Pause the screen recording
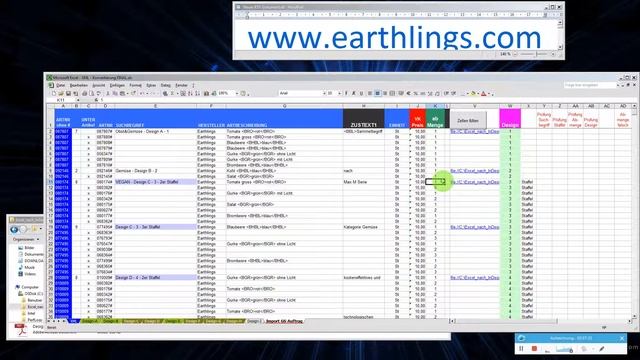The image size is (640, 360). [x=521, y=349]
